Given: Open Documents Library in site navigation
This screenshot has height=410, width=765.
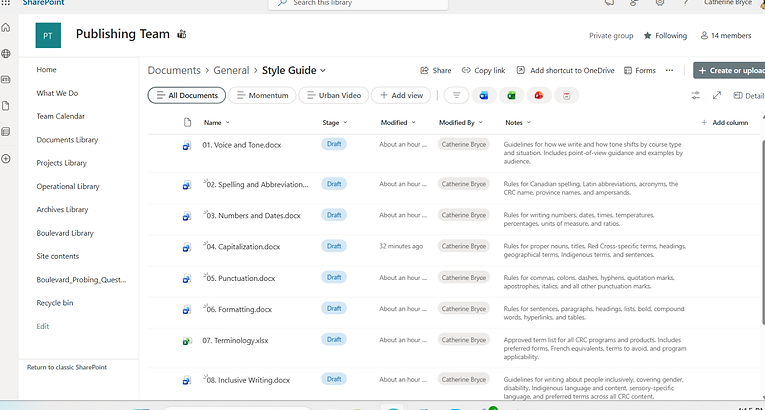Looking at the screenshot, I should (x=67, y=140).
